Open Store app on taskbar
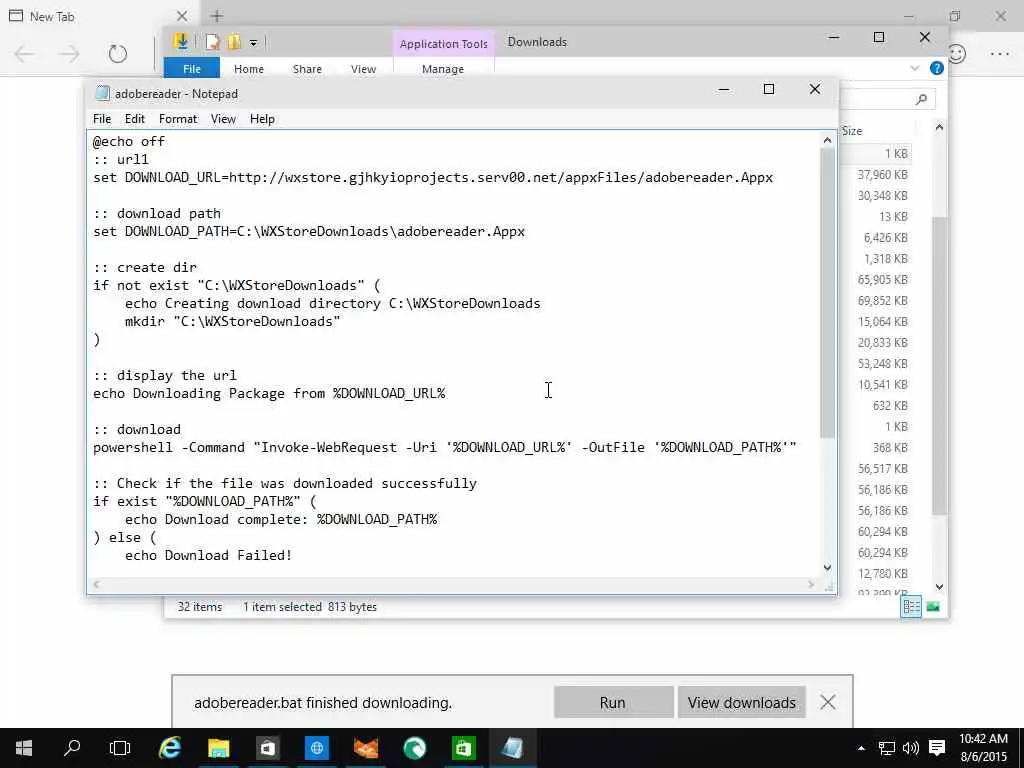Screen dimensions: 1024x768 click(x=268, y=748)
